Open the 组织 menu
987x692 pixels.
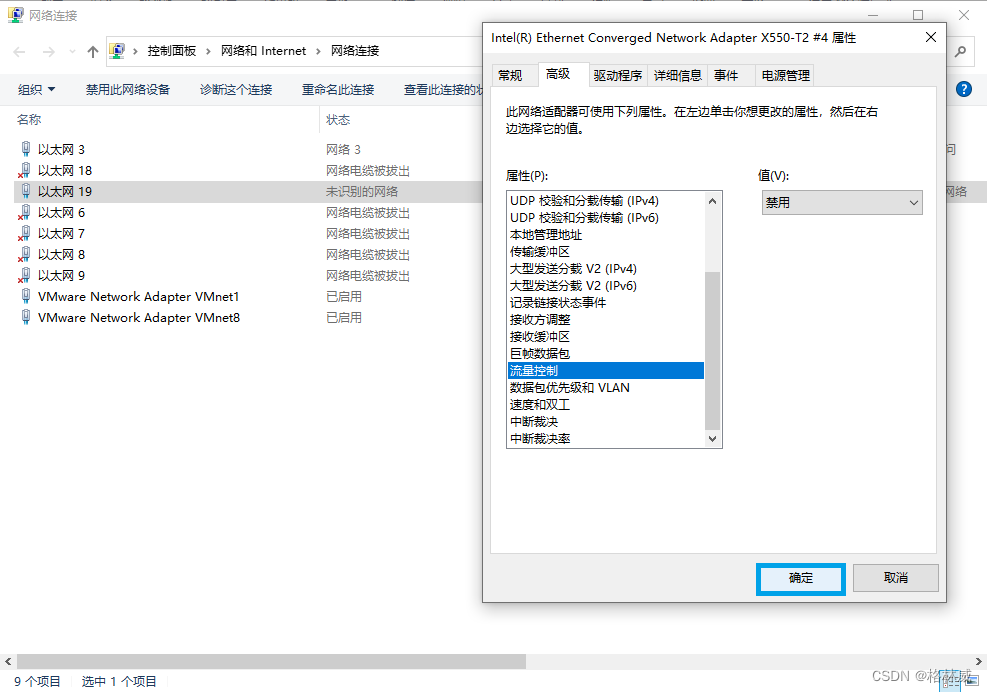point(36,89)
